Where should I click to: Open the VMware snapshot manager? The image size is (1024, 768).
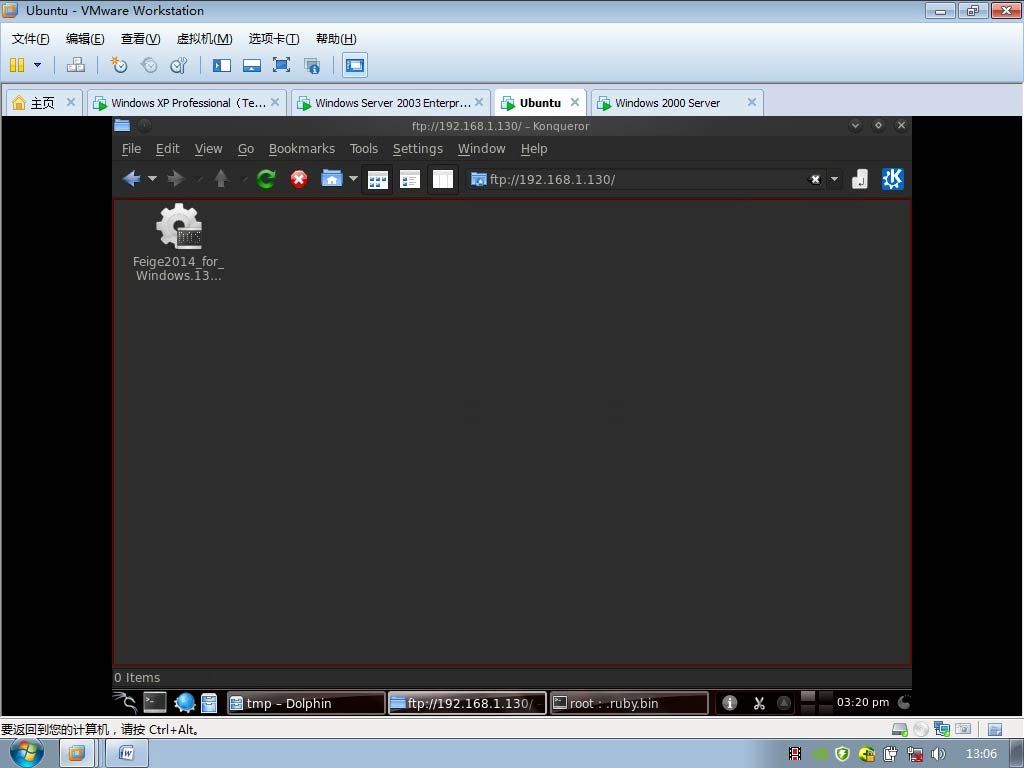point(179,65)
